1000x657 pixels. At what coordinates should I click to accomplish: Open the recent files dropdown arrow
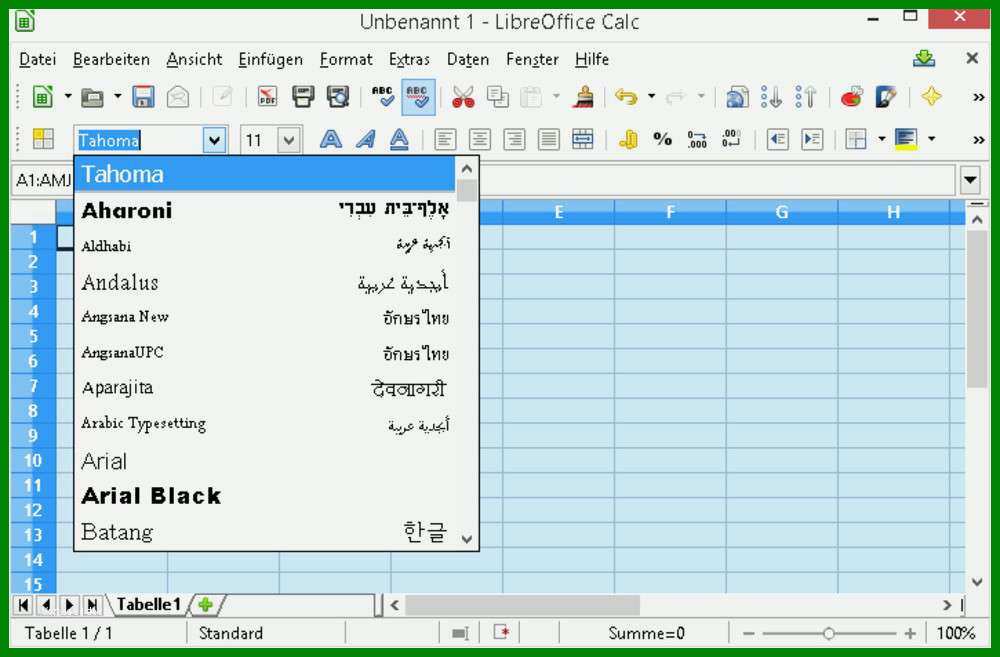coord(117,97)
